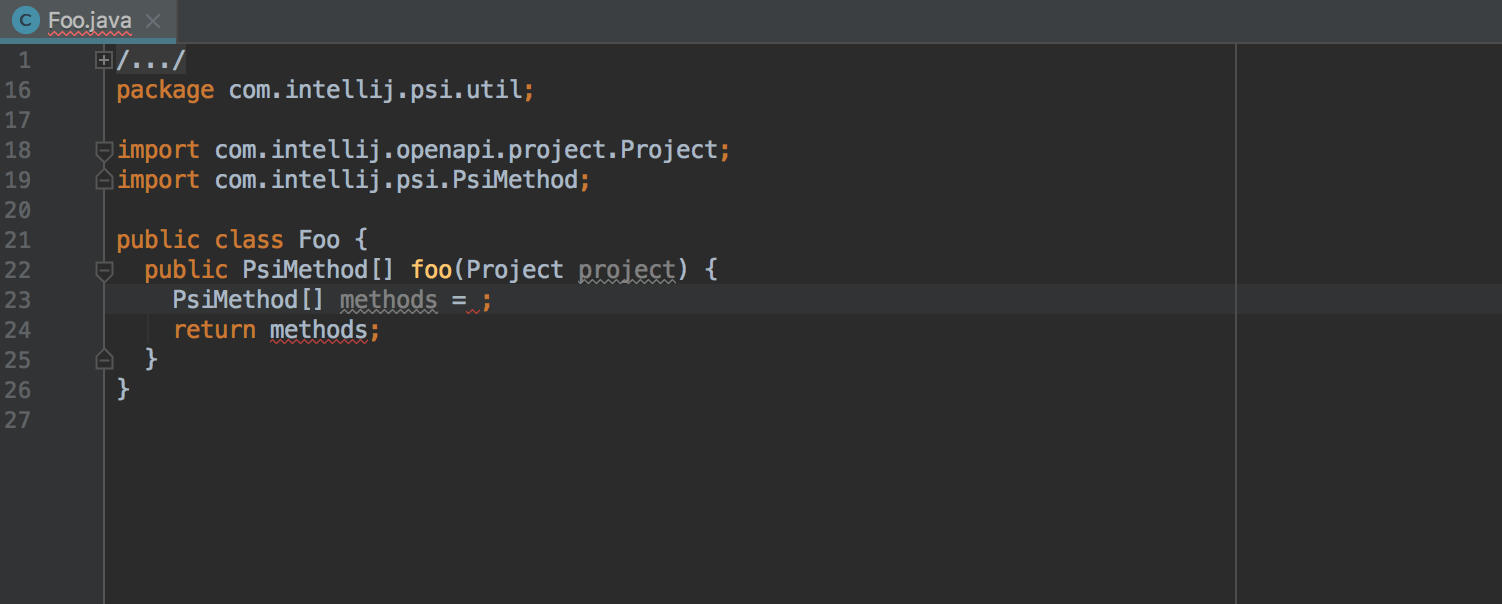Click the class name Foo
Image resolution: width=1502 pixels, height=604 pixels.
[319, 240]
